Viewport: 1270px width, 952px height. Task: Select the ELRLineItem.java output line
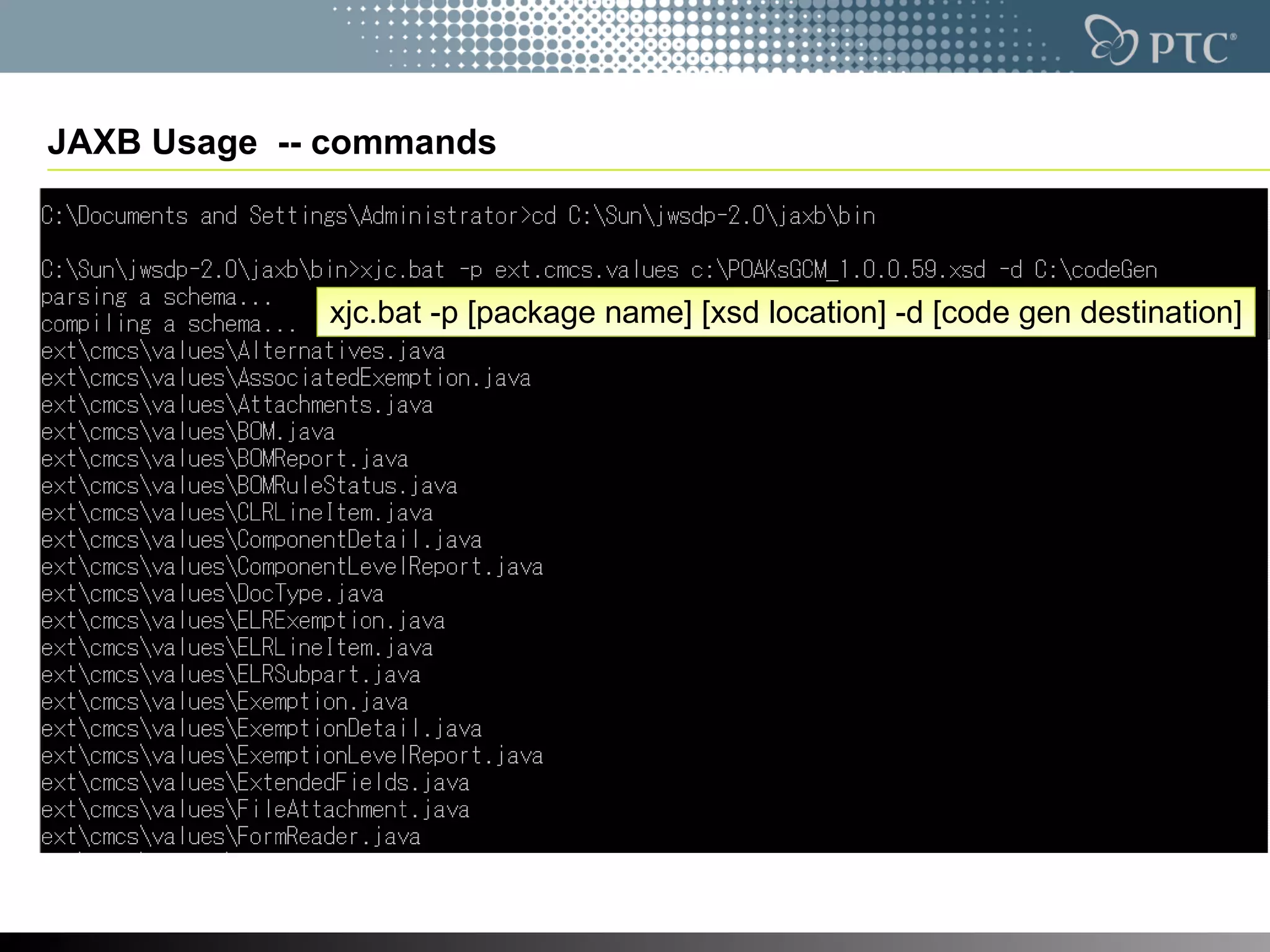click(237, 648)
